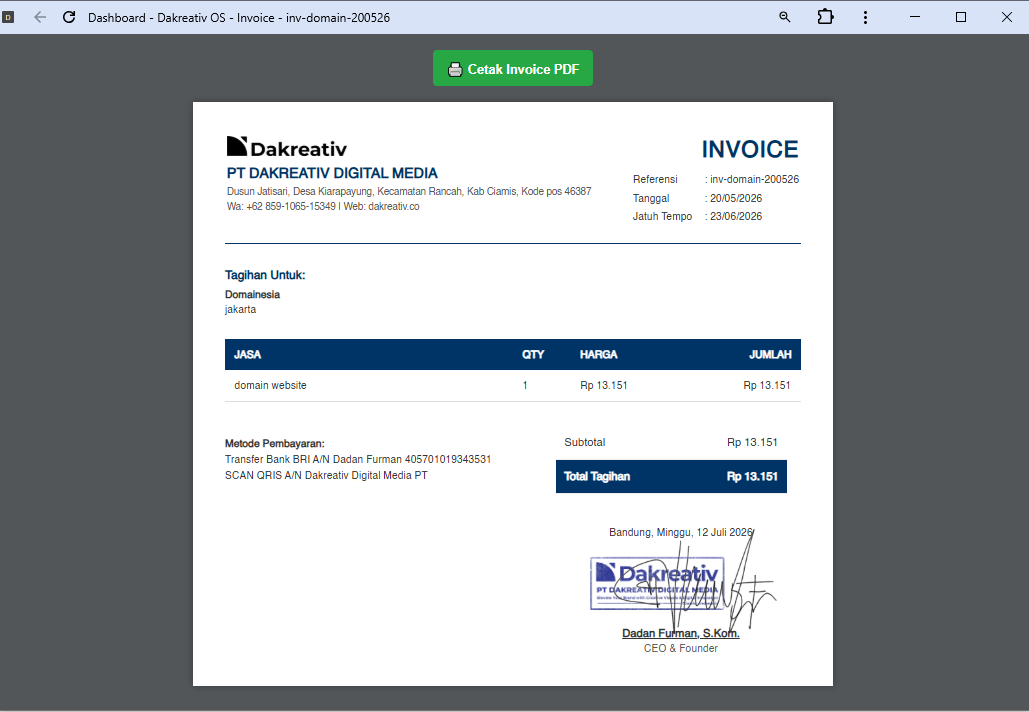The image size is (1029, 712).
Task: Click the Subtotal amount Rp 13.151
Action: 752,442
